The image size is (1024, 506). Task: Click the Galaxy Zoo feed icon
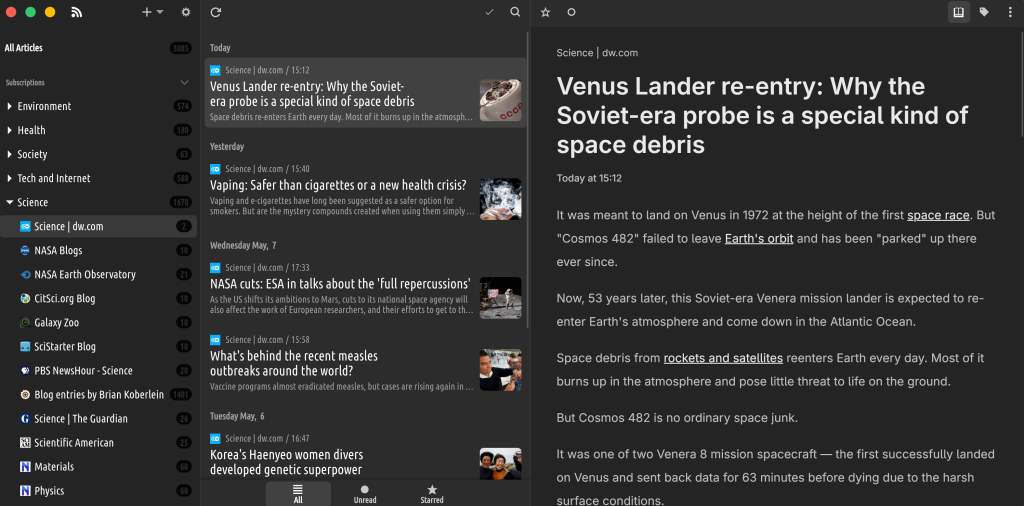point(25,323)
